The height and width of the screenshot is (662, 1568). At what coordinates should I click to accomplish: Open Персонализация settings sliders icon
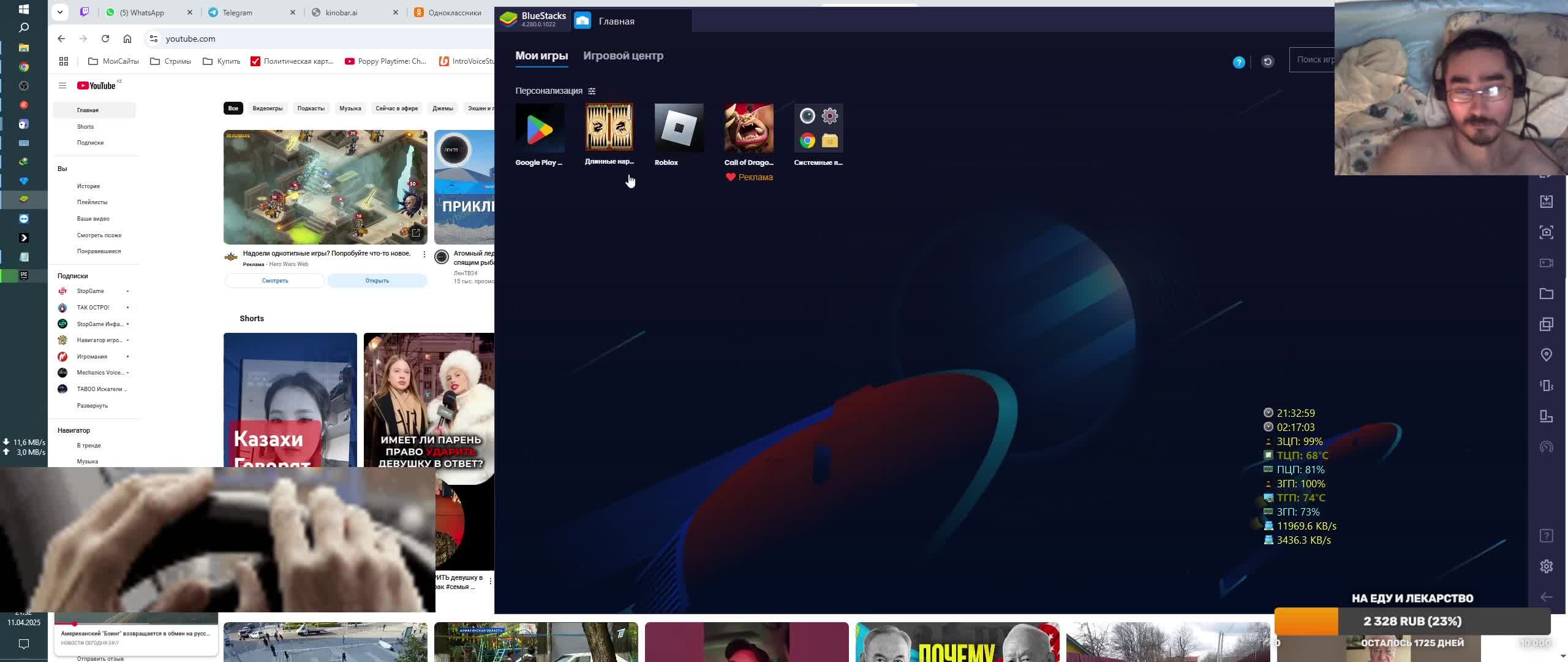pos(592,91)
